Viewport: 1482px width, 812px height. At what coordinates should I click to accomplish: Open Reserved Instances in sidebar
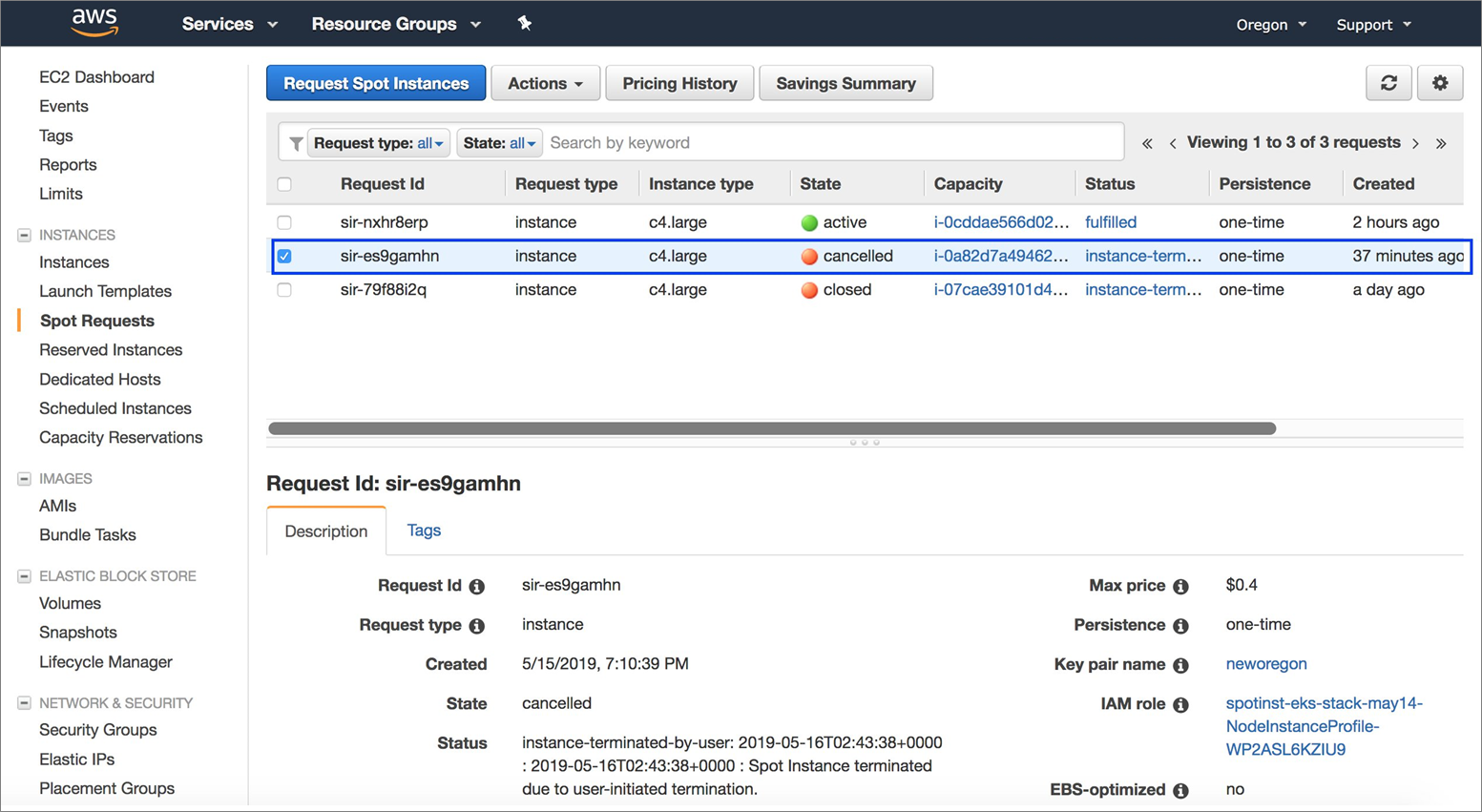(111, 350)
